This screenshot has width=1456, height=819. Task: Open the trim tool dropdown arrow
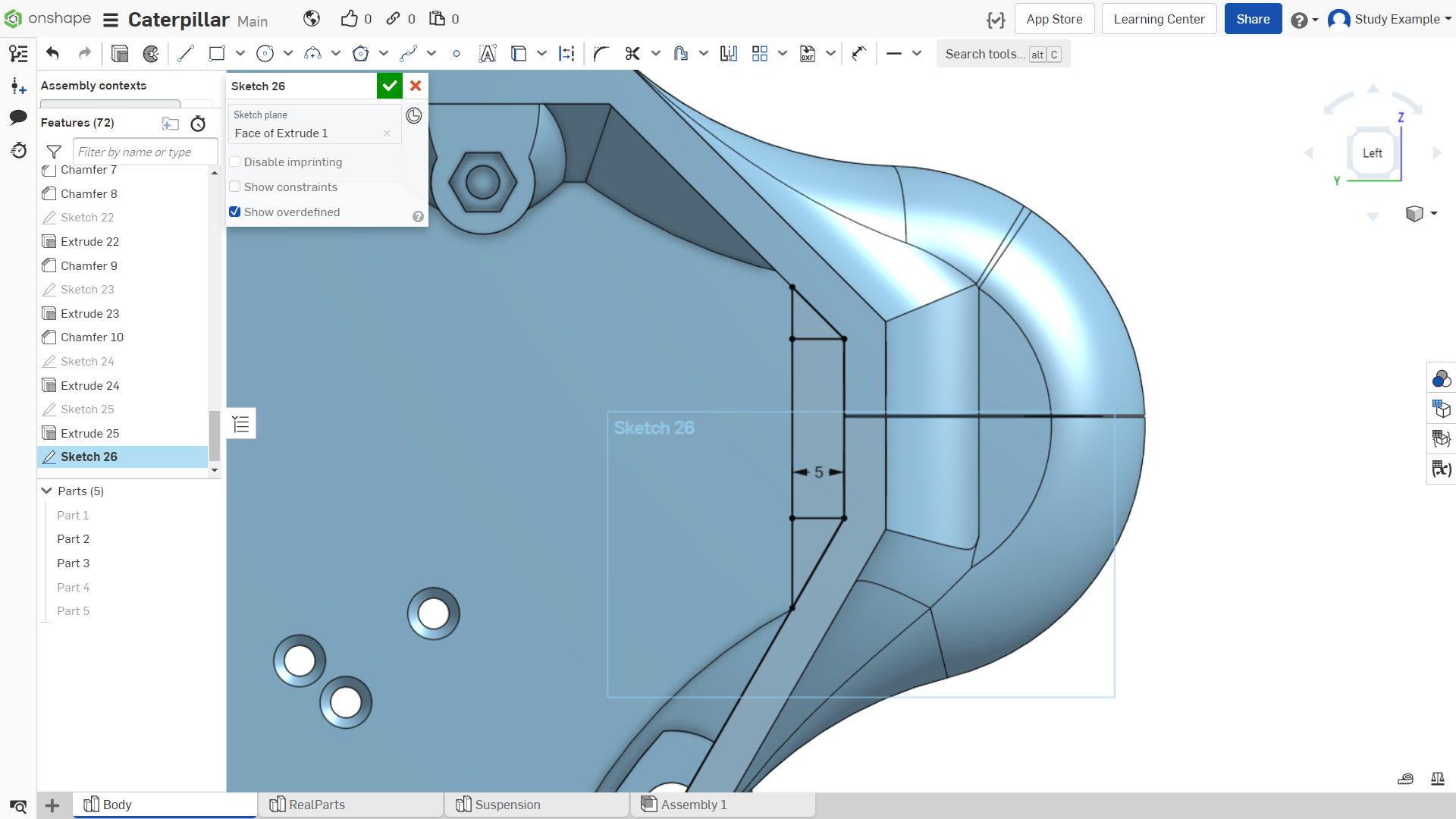point(656,54)
